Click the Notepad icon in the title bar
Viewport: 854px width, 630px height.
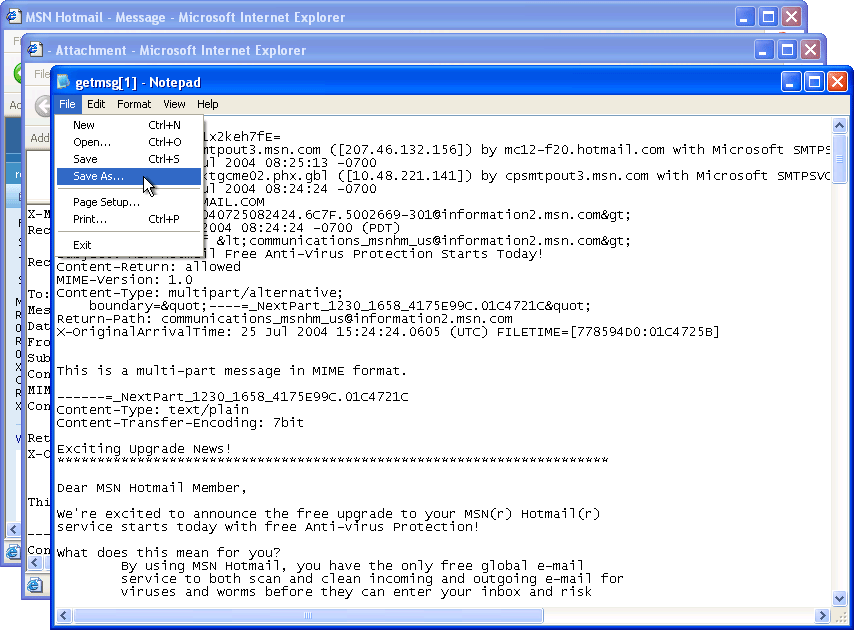click(64, 82)
